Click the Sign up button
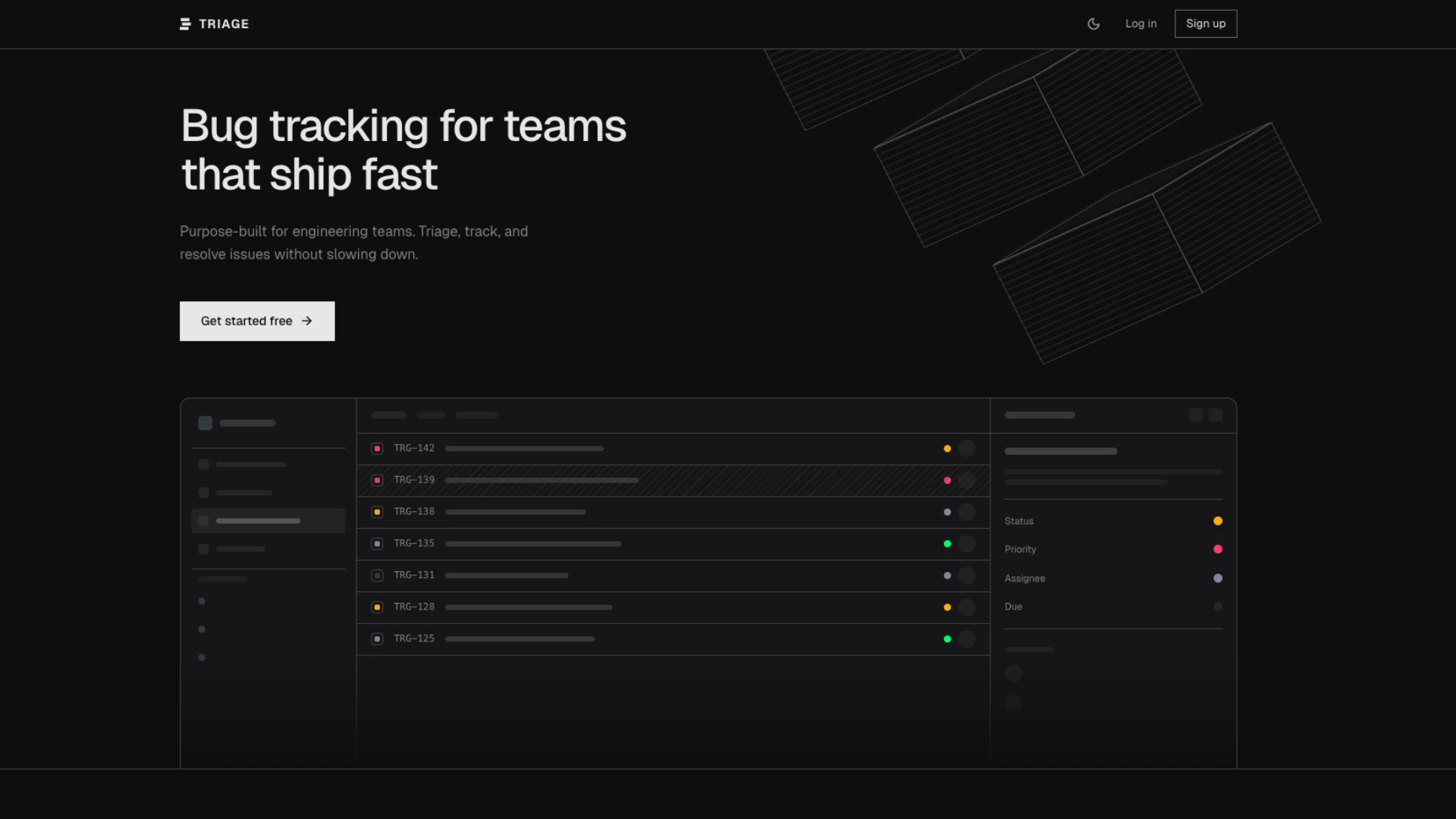 point(1205,24)
